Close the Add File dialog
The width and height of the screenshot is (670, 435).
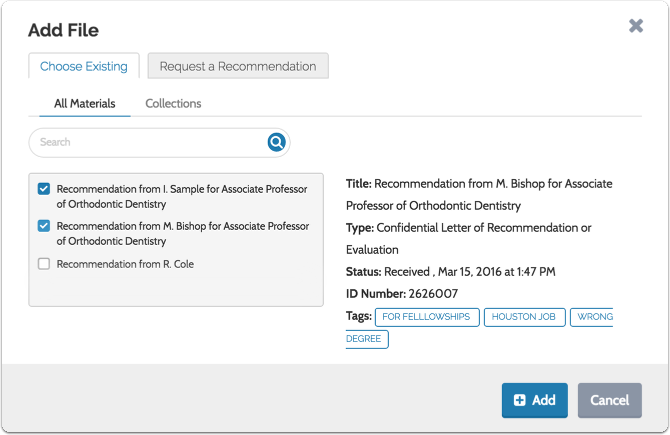click(636, 26)
